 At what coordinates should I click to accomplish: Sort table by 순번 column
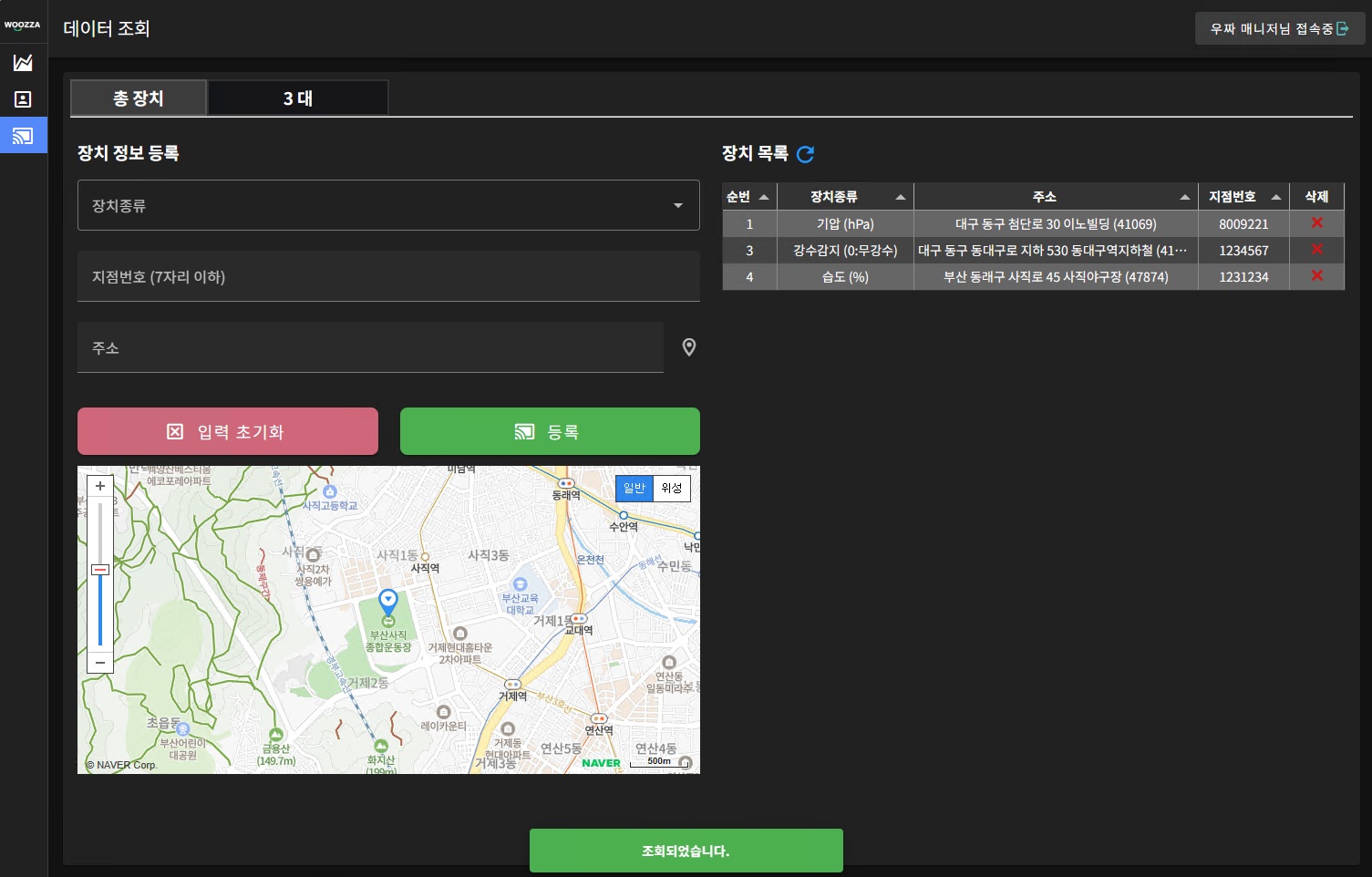point(748,197)
